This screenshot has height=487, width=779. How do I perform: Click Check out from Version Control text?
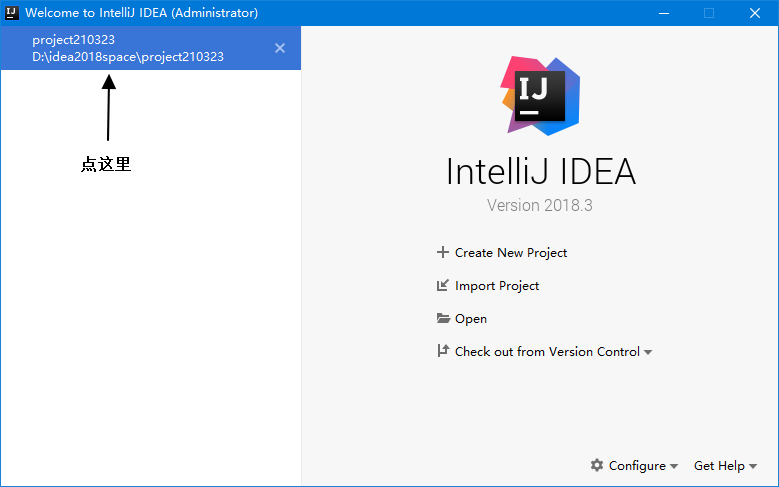(547, 352)
